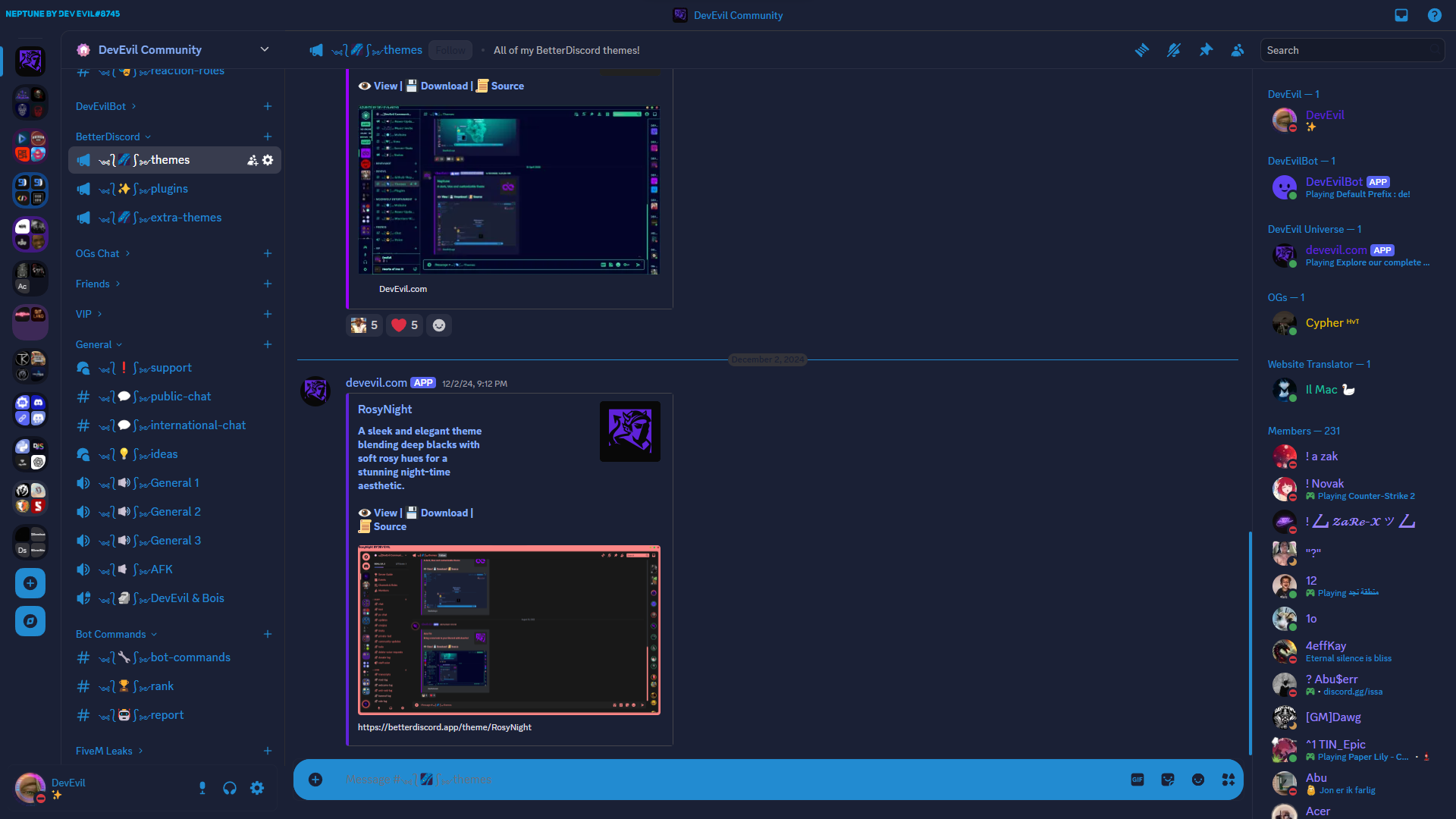Screen dimensions: 1456x819
Task: Open the Inbox icon at top right
Action: (1401, 15)
